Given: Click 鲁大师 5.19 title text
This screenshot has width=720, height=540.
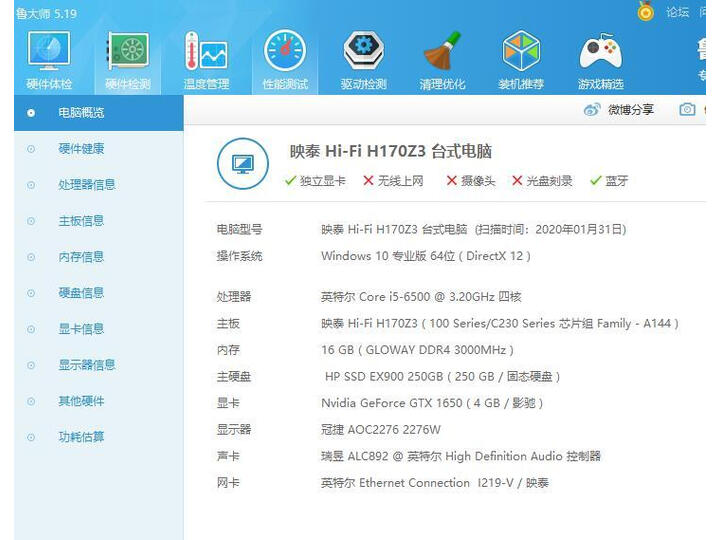Looking at the screenshot, I should [46, 13].
